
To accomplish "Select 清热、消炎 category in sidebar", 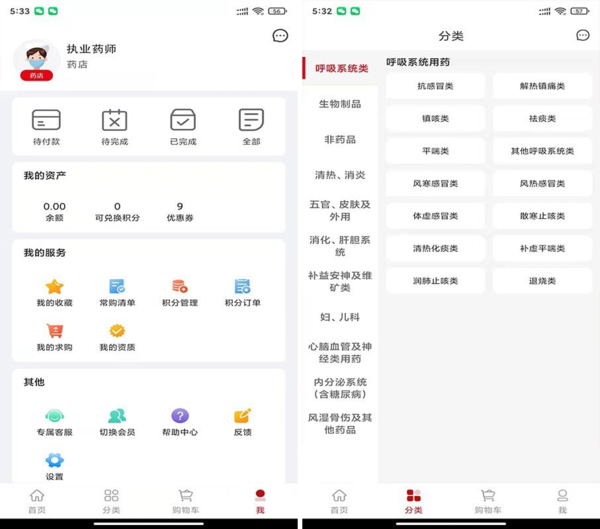I will coord(340,175).
